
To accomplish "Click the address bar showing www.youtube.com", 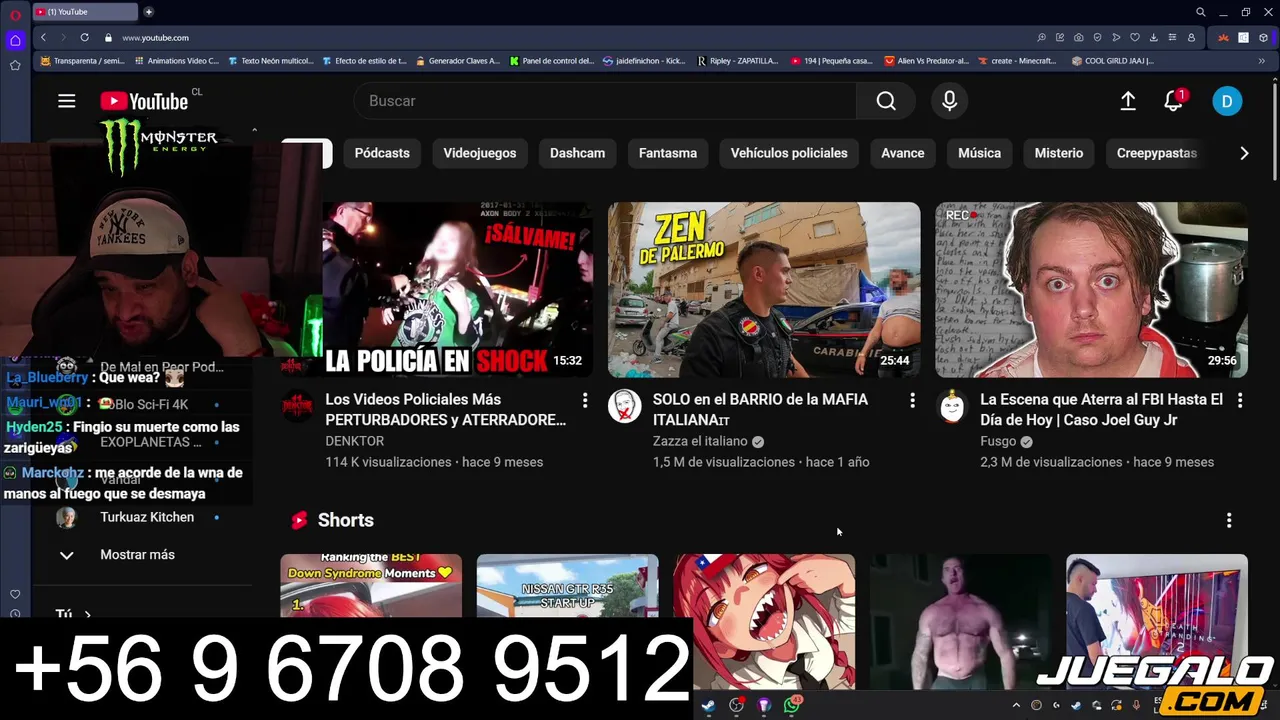I will click(155, 37).
